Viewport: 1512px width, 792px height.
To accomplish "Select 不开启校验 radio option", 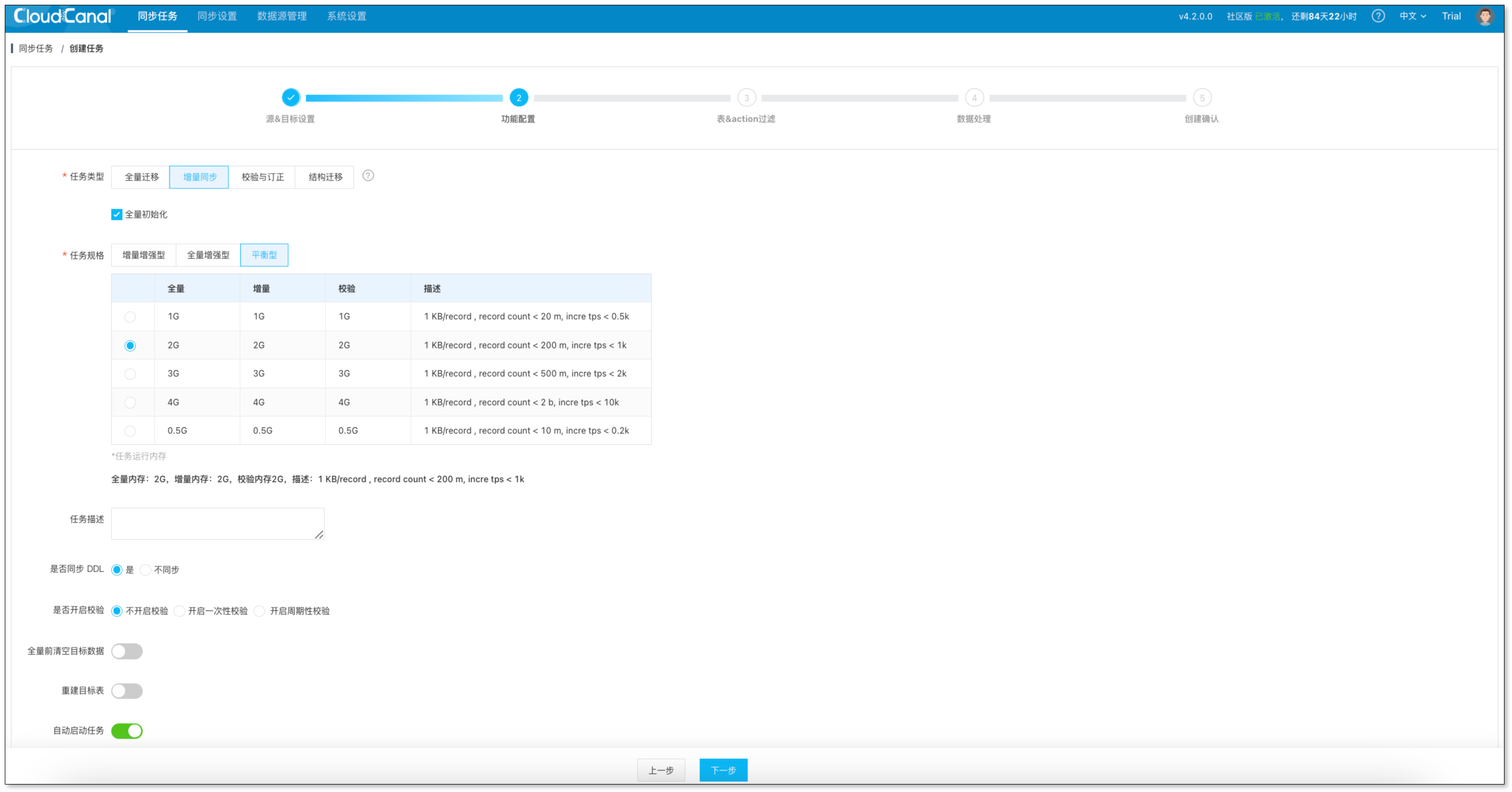I will 117,611.
